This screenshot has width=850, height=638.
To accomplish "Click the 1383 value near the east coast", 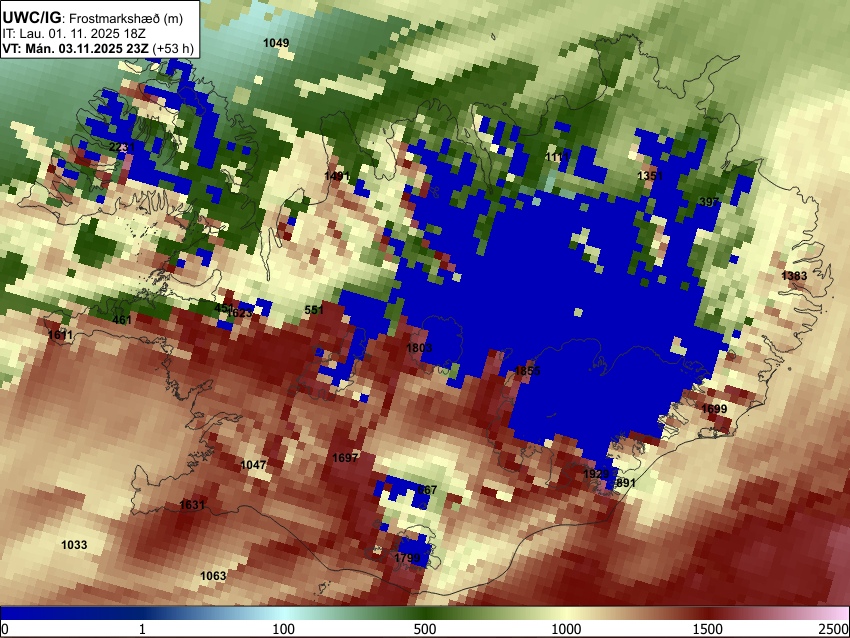I will coord(794,276).
